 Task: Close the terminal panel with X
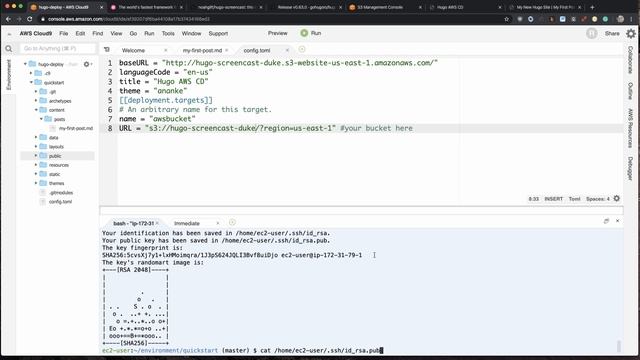[x=618, y=221]
